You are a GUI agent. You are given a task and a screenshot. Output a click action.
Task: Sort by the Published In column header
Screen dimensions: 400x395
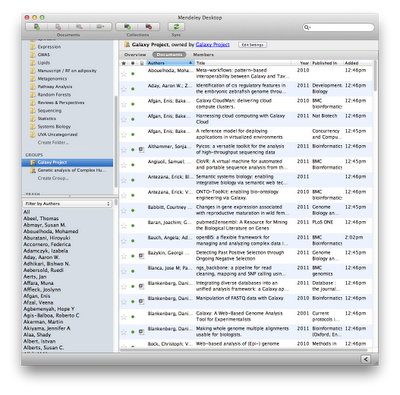(x=327, y=63)
